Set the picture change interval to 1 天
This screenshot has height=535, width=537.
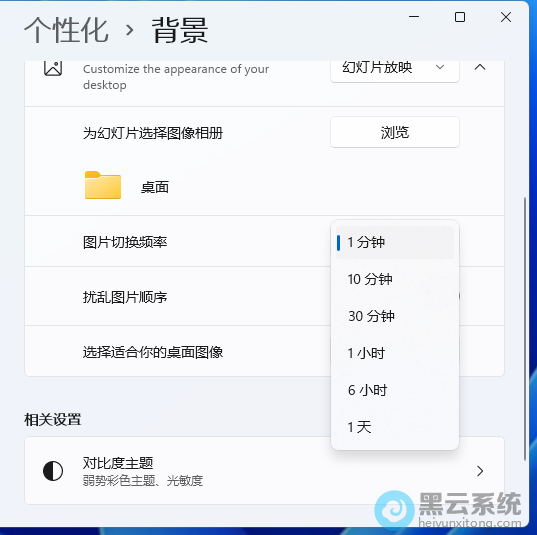(x=395, y=427)
